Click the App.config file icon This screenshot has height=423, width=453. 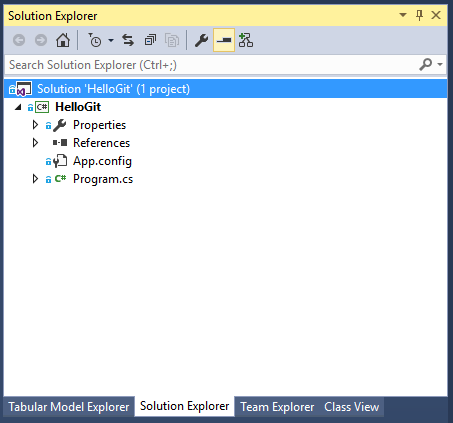pos(60,161)
